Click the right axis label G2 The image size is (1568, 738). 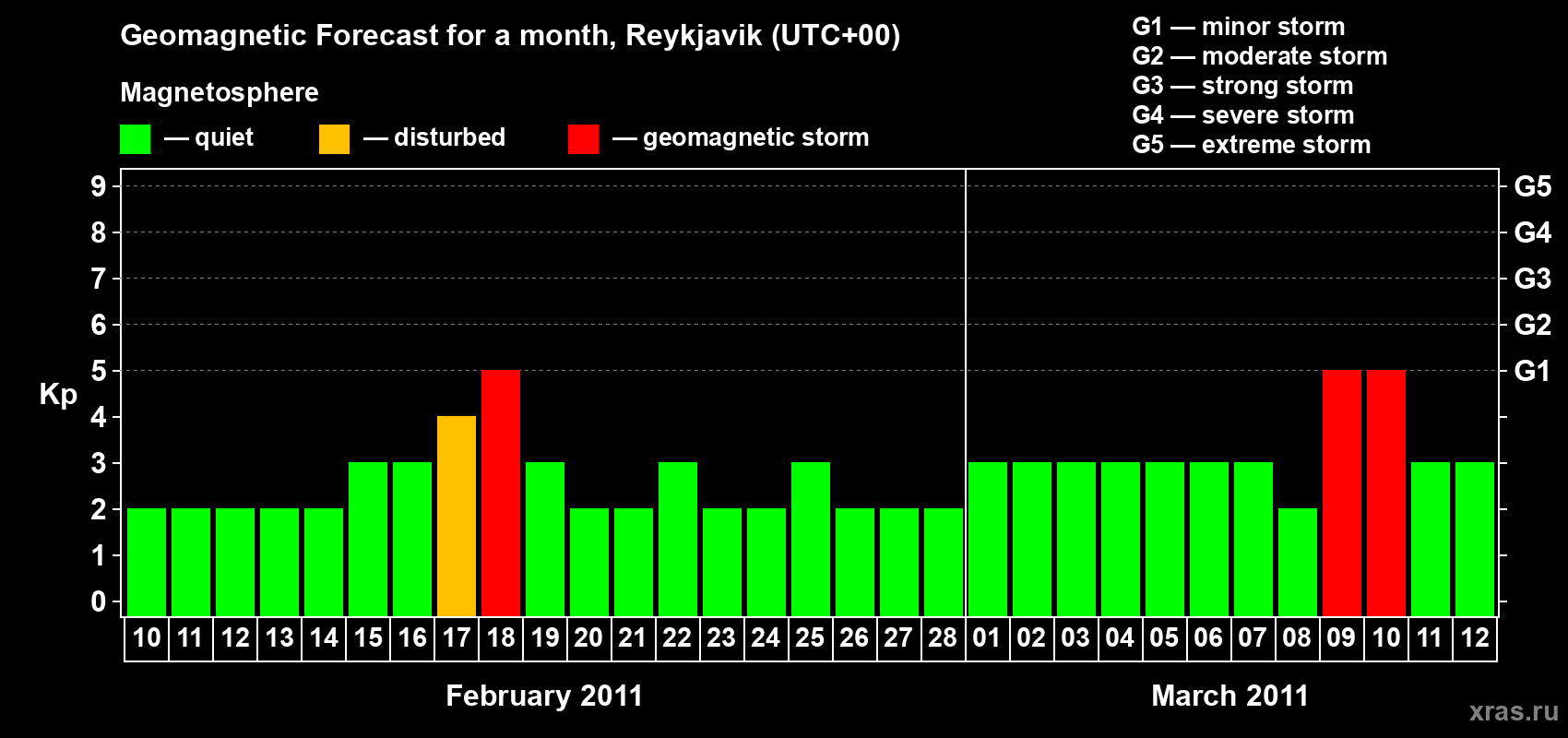click(1533, 325)
